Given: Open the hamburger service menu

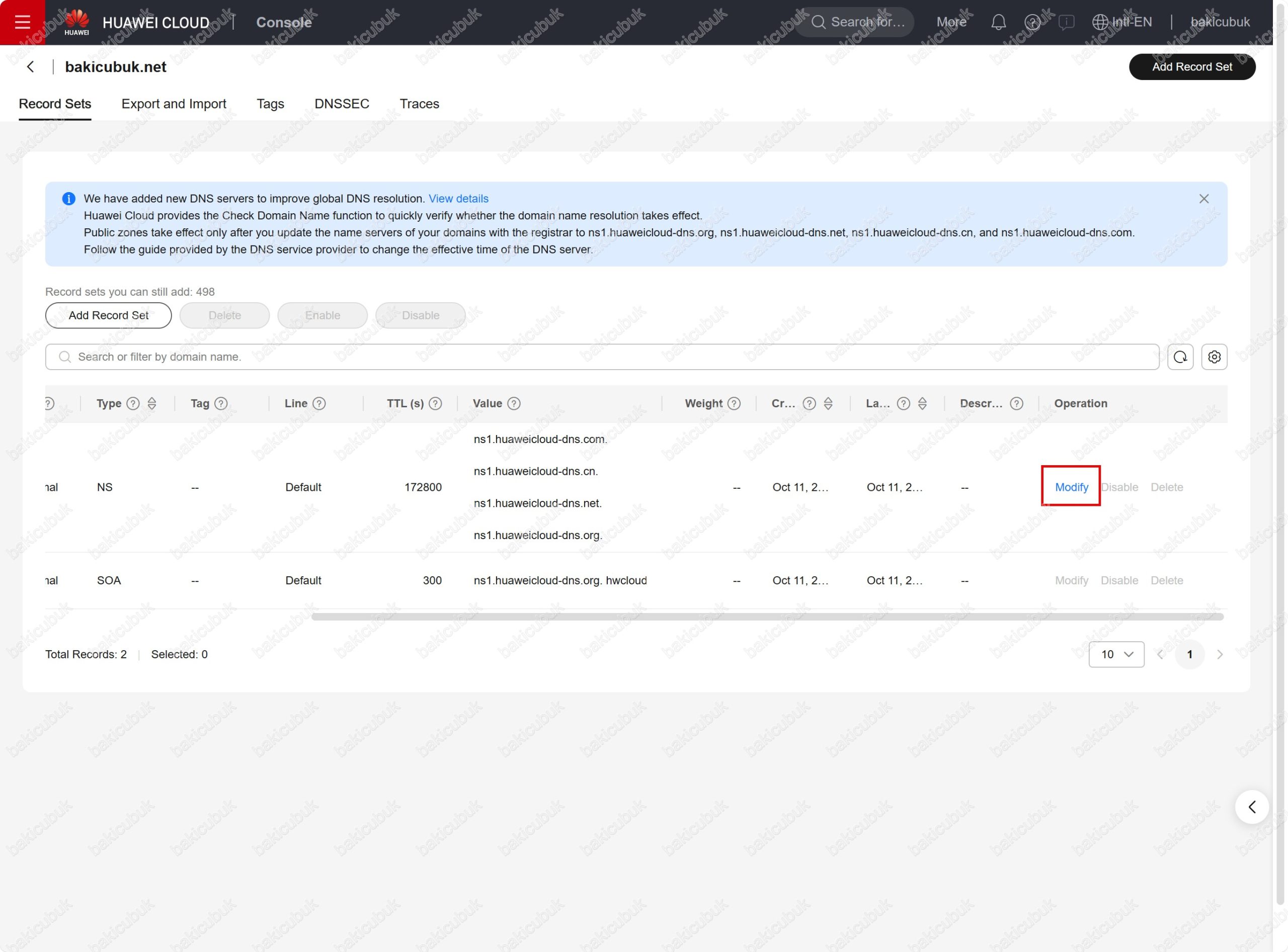Looking at the screenshot, I should (x=22, y=22).
